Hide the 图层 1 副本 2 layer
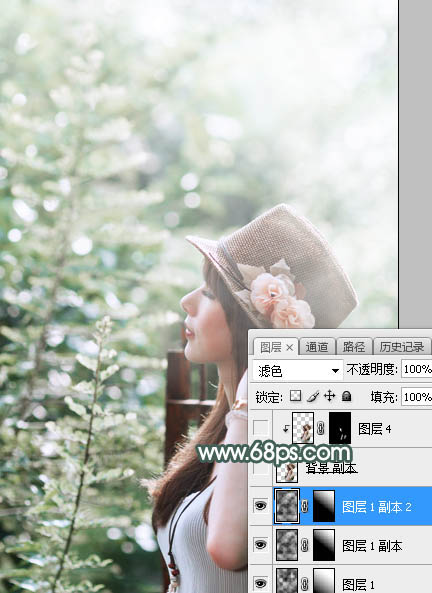The width and height of the screenshot is (432, 593). point(260,506)
